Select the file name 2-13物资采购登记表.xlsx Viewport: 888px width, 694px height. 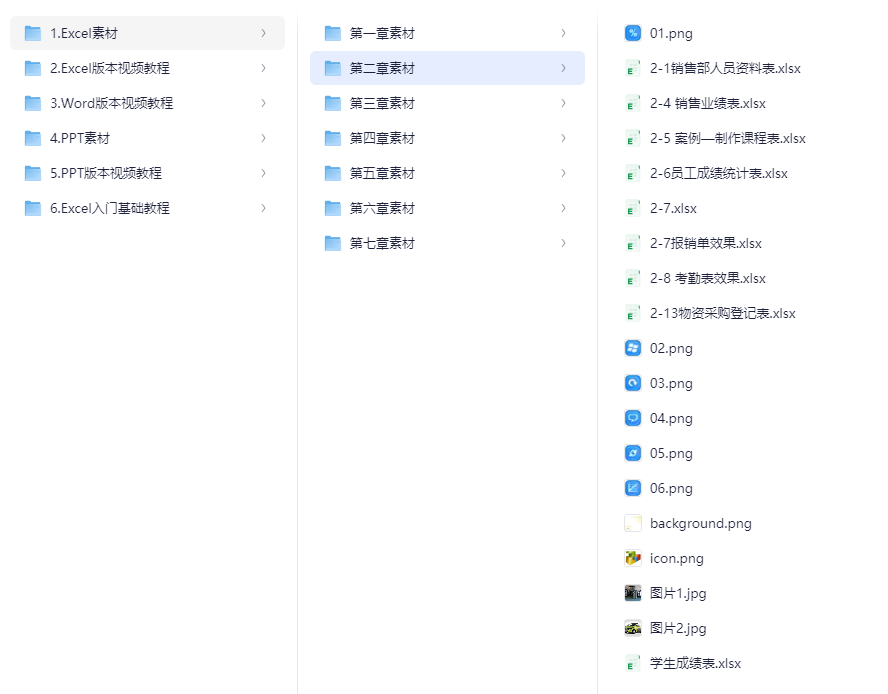(723, 313)
